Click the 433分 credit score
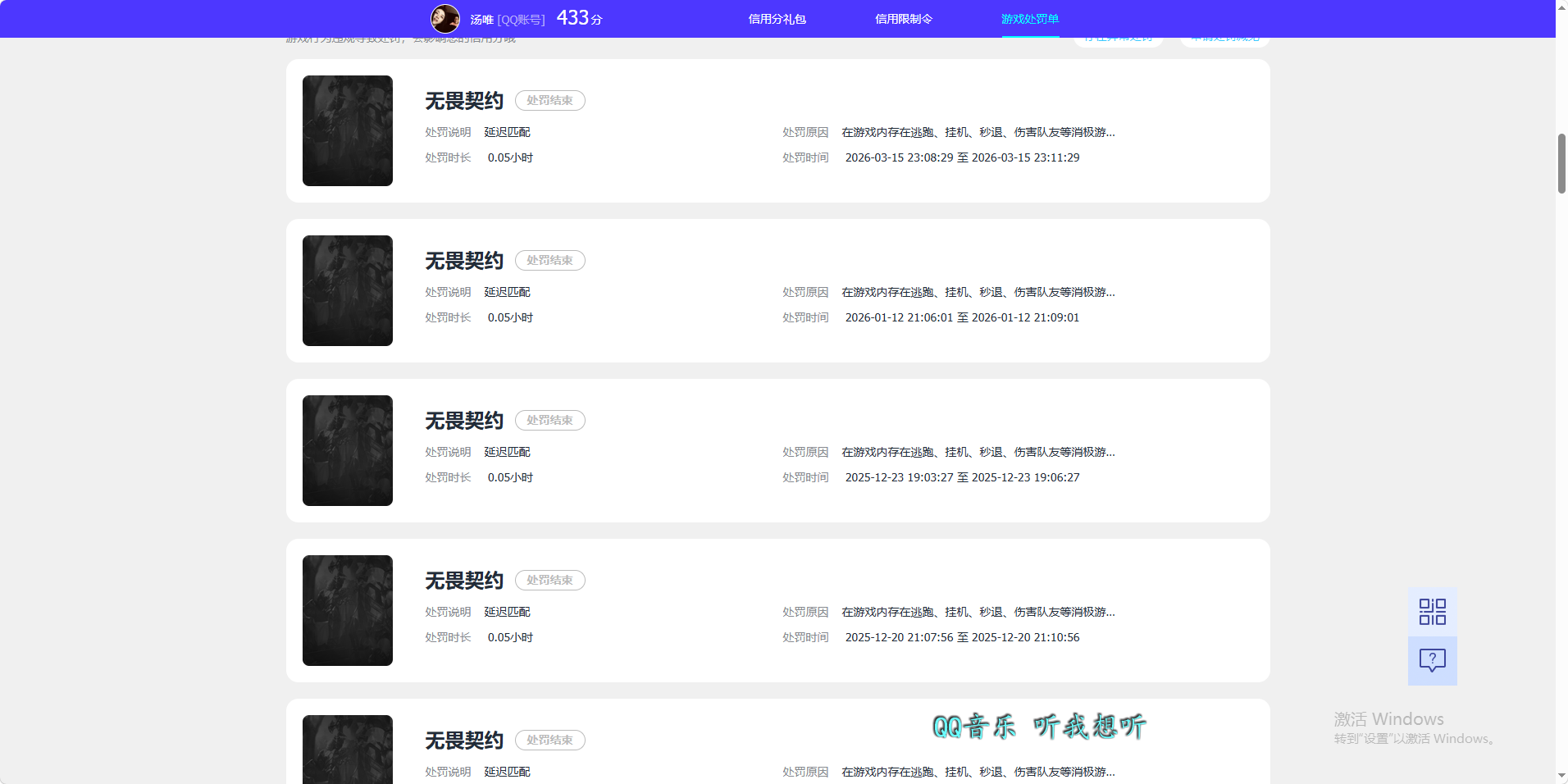The height and width of the screenshot is (784, 1568). [x=577, y=17]
